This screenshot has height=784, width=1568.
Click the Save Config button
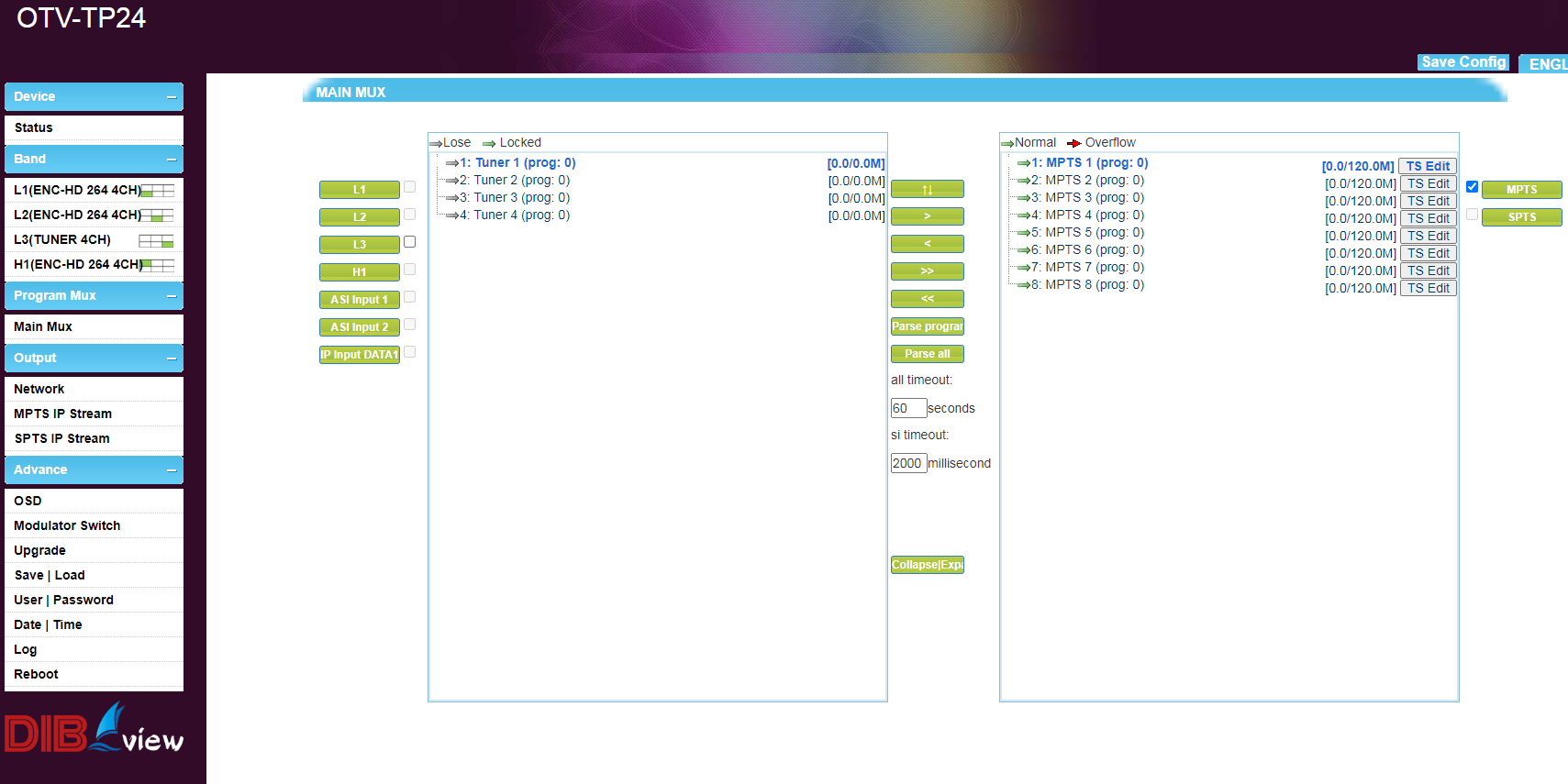click(x=1463, y=62)
